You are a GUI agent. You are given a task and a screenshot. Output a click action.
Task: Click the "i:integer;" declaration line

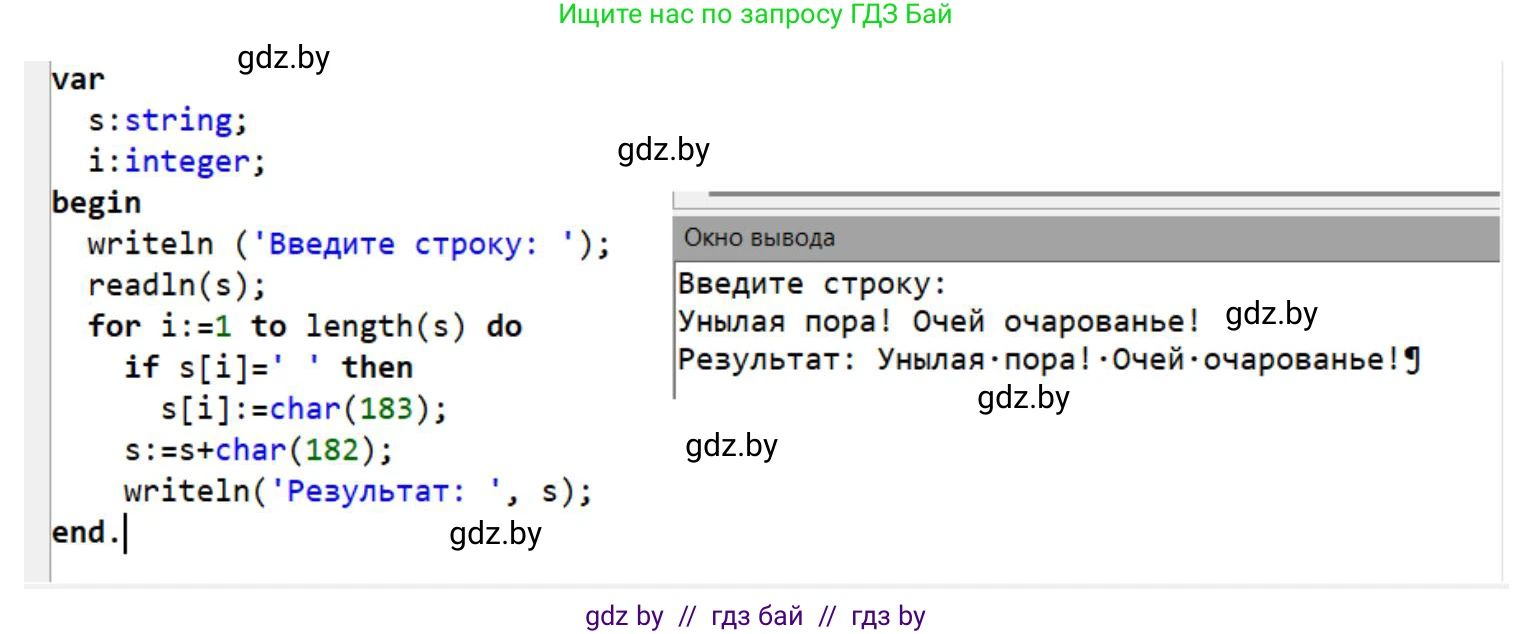(x=176, y=162)
